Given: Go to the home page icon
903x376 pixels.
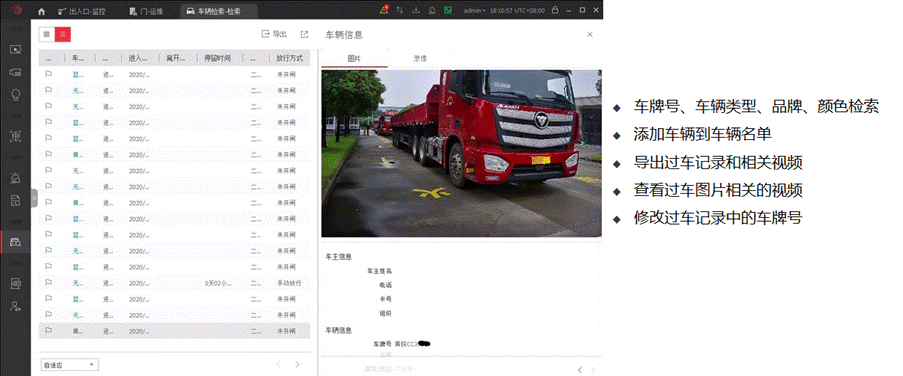Looking at the screenshot, I should click(41, 11).
